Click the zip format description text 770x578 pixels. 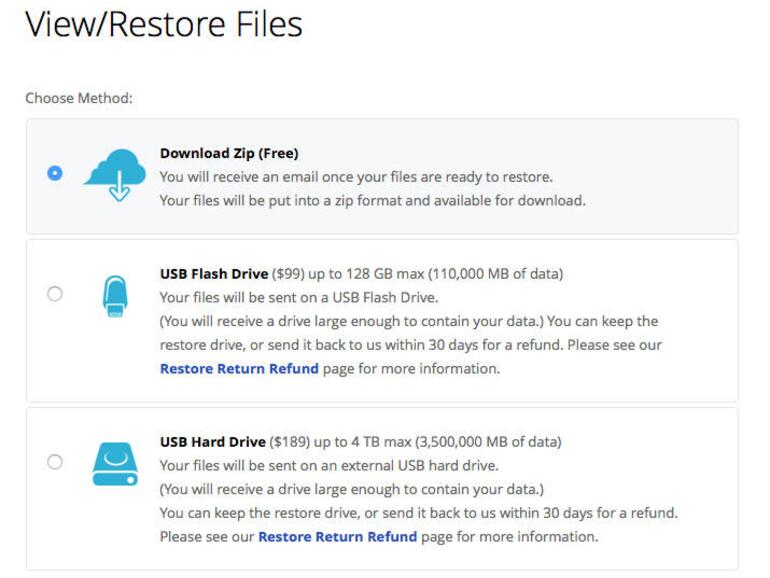coord(372,200)
